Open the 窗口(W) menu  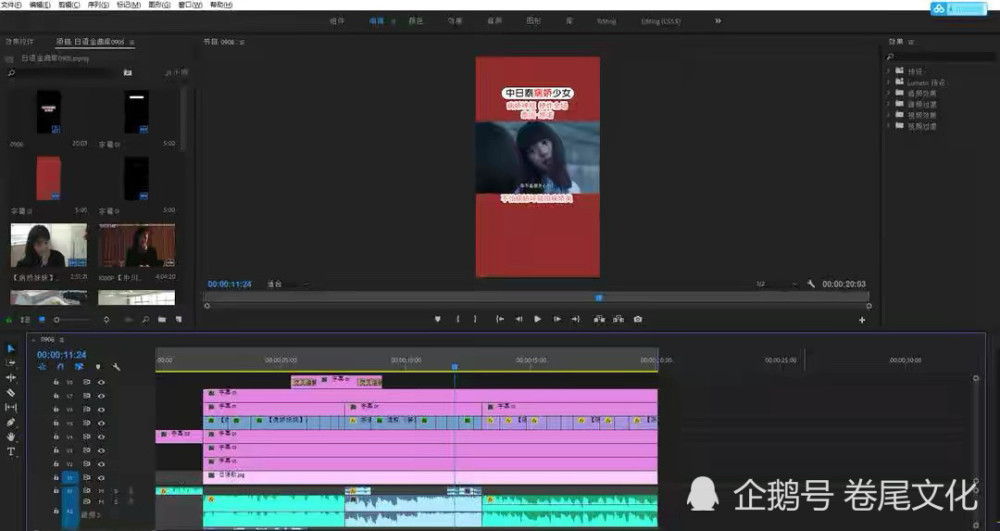point(190,4)
